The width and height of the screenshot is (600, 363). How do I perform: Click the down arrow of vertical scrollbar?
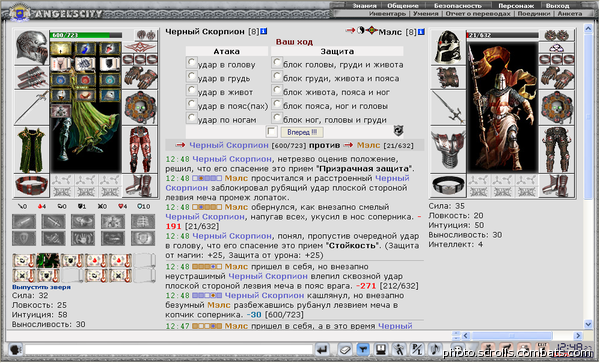tap(588, 324)
